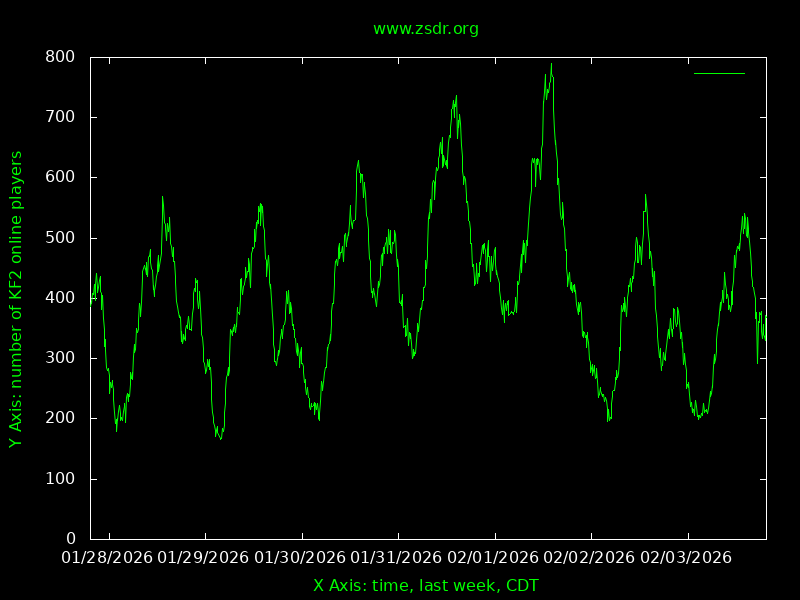
Task: Click the www.zsdr.org title text
Action: point(426,29)
